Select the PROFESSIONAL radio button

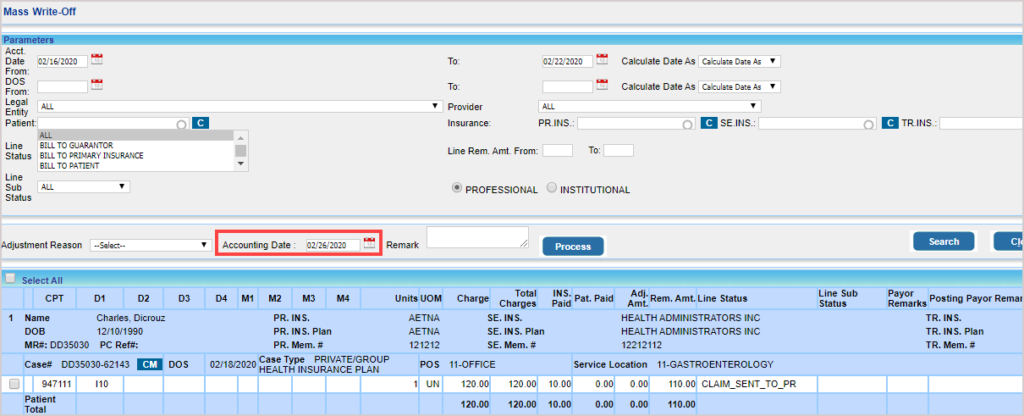[459, 188]
